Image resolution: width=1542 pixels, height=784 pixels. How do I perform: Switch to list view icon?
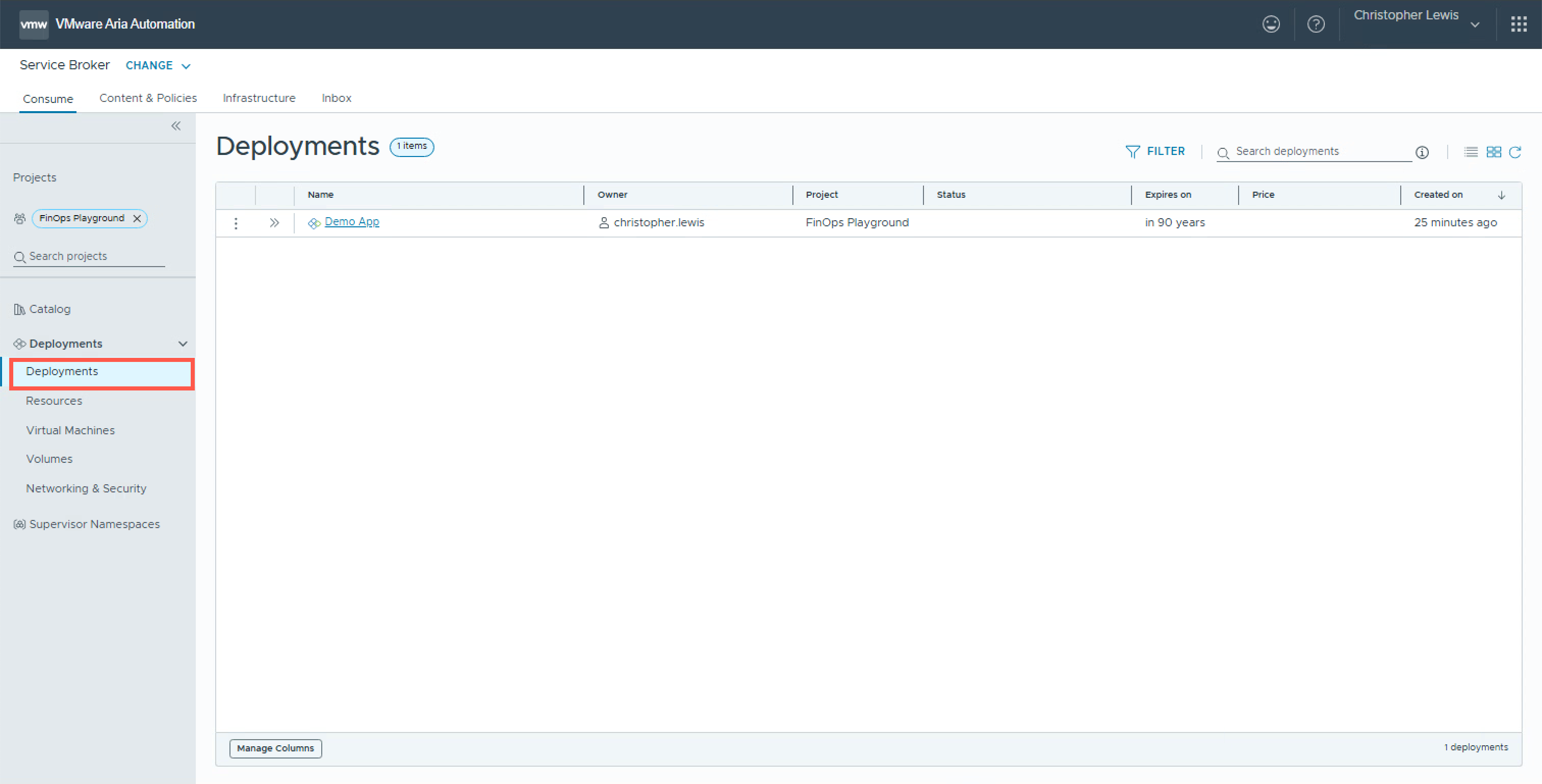pos(1471,152)
